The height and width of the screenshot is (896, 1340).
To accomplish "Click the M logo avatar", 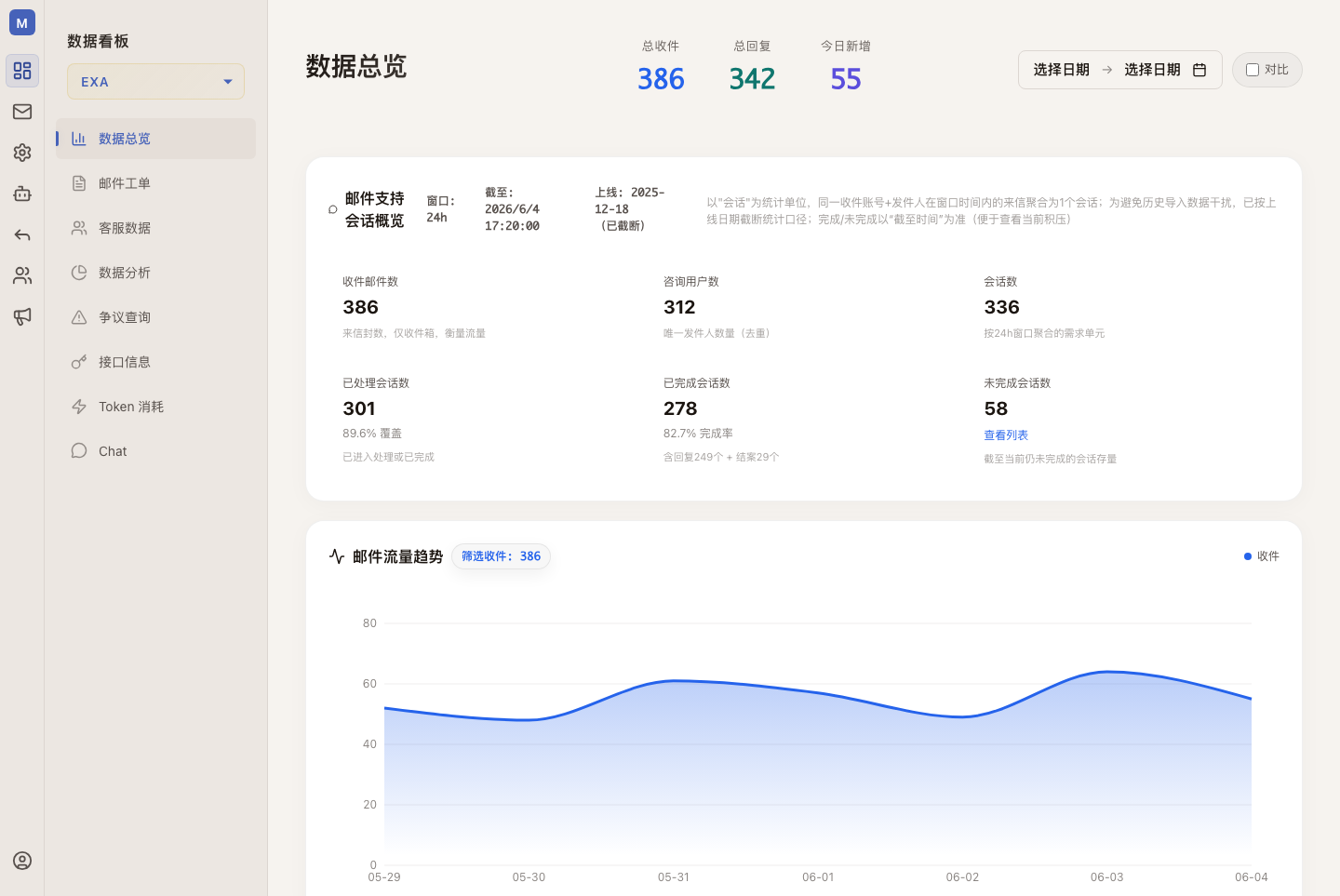I will pos(22,22).
